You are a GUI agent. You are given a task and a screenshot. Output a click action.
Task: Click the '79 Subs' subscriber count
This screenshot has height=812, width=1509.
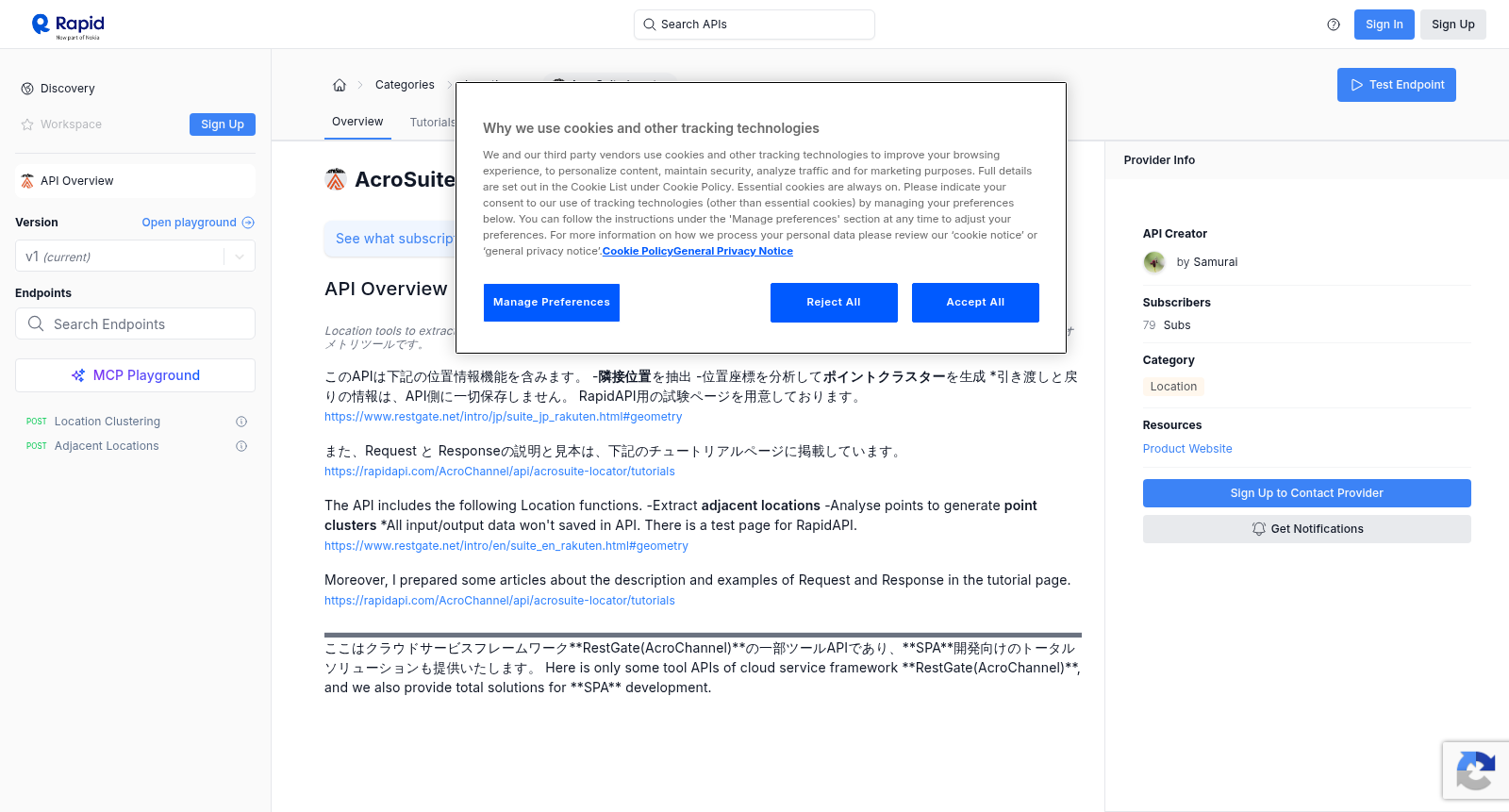point(1167,325)
